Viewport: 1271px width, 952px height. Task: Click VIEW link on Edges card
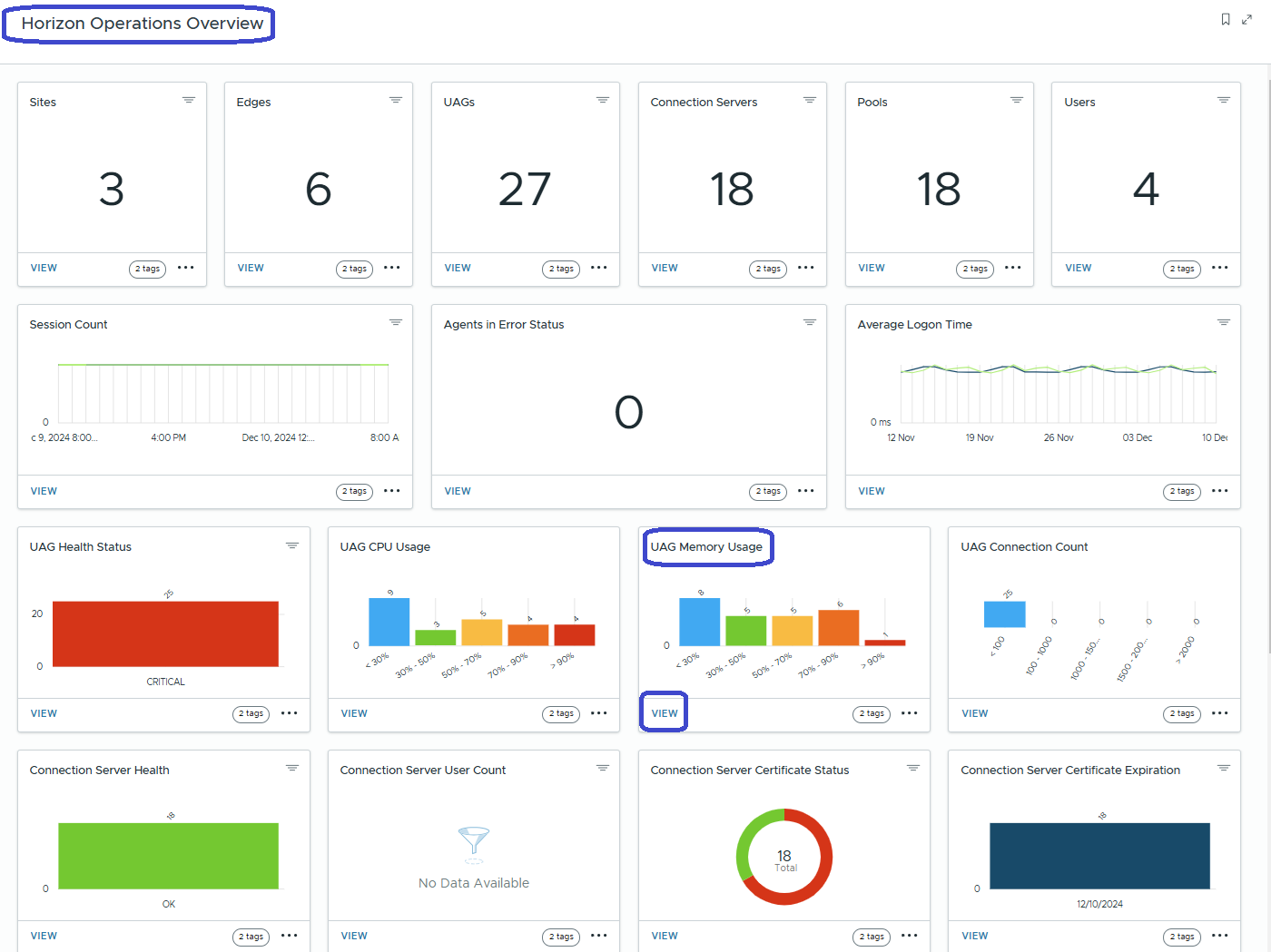pyautogui.click(x=251, y=268)
